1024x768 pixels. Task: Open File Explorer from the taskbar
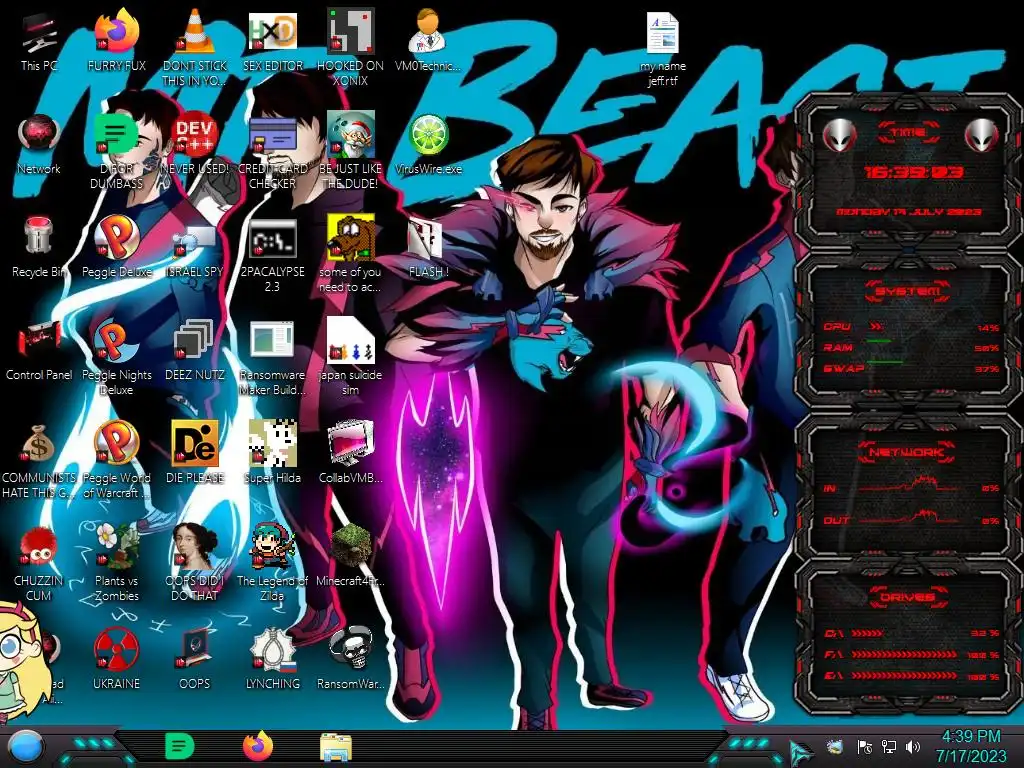coord(336,747)
